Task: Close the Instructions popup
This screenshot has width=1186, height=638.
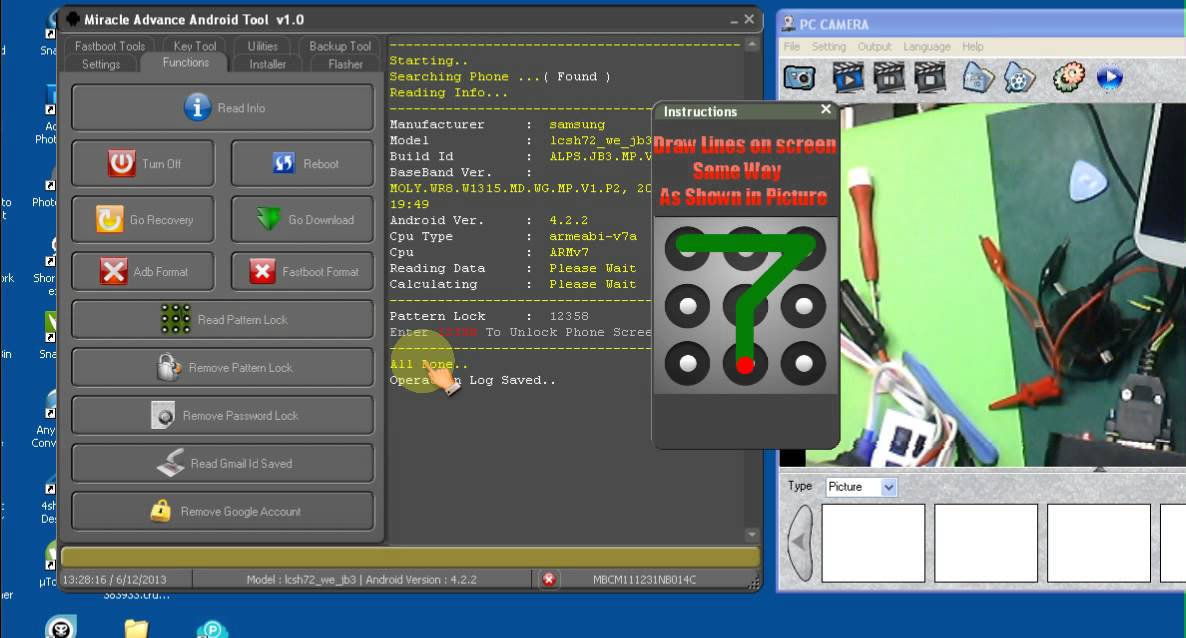Action: (x=826, y=110)
